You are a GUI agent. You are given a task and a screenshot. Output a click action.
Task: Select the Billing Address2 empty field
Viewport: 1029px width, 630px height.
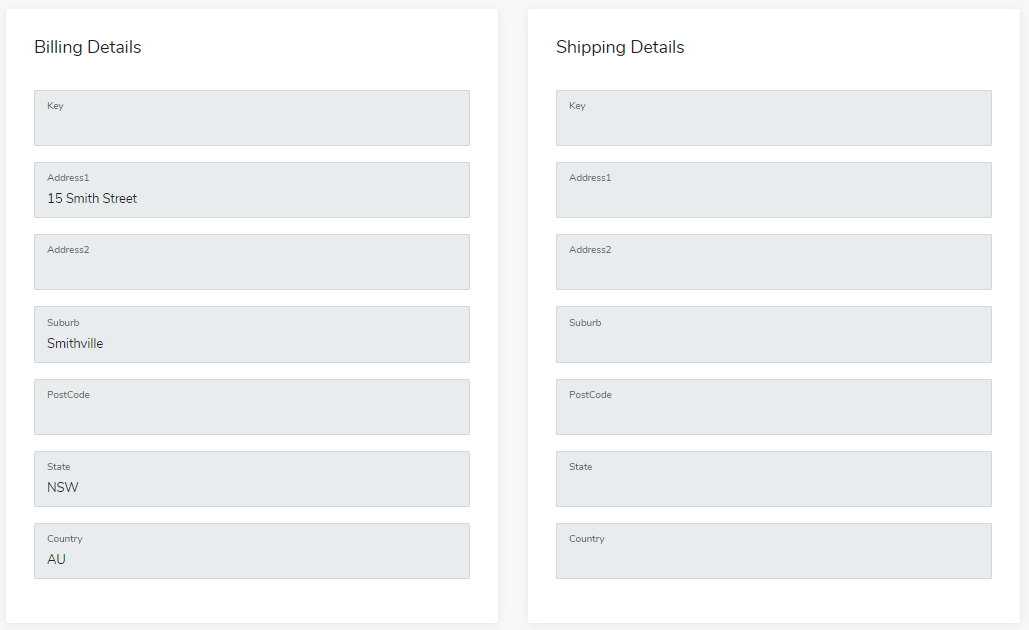click(x=252, y=262)
